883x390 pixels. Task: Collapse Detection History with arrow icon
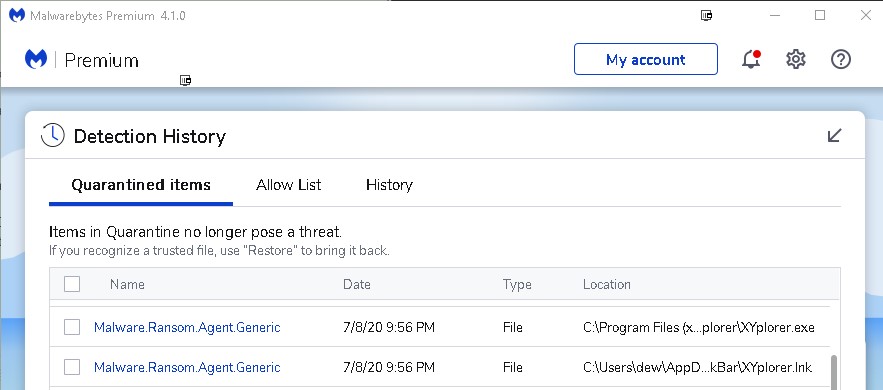pyautogui.click(x=835, y=136)
